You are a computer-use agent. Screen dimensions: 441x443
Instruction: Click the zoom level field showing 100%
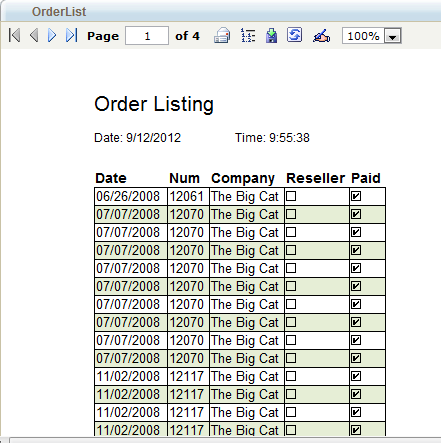363,36
